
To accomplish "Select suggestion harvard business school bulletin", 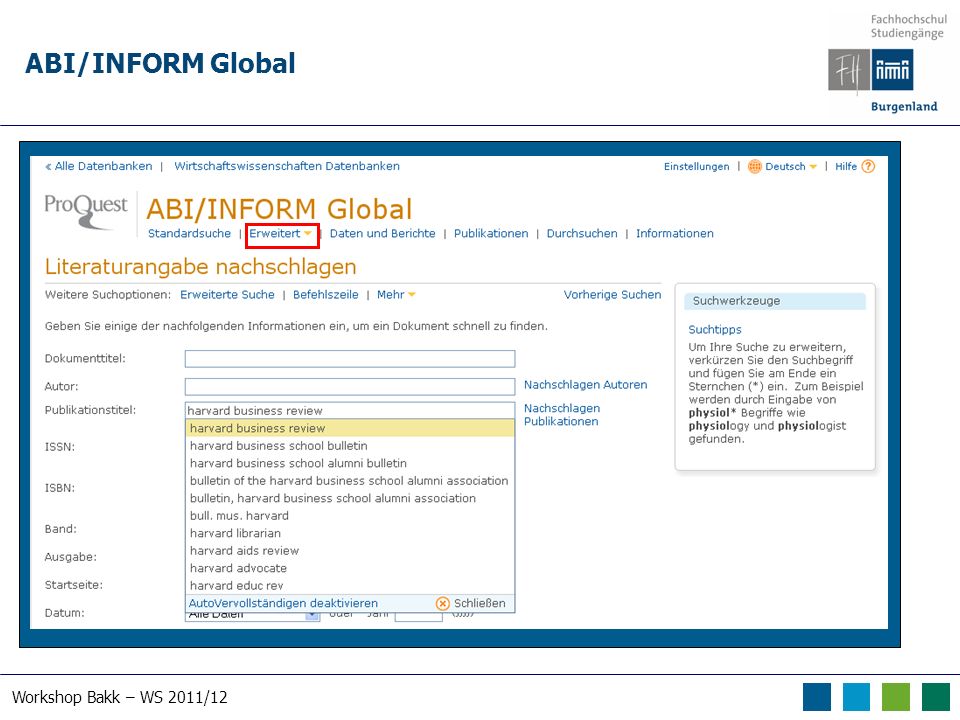I will coord(350,446).
